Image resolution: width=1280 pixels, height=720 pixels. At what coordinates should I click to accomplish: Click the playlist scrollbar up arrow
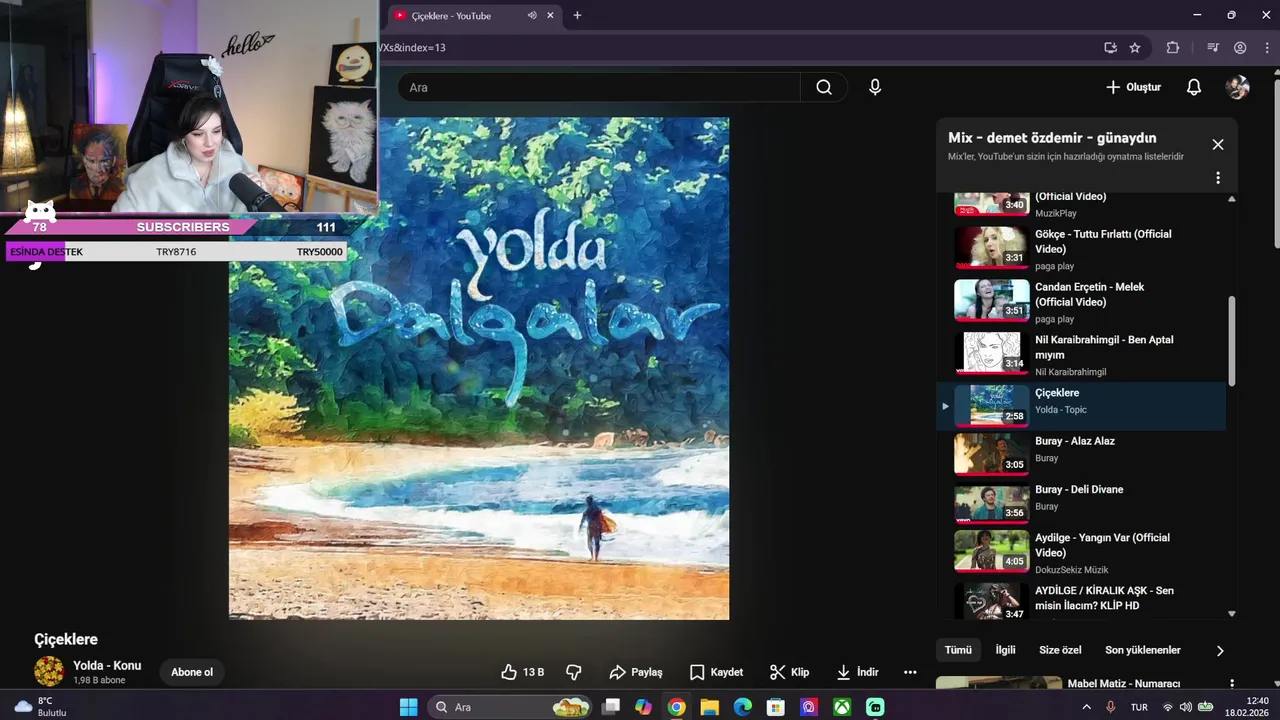1231,198
